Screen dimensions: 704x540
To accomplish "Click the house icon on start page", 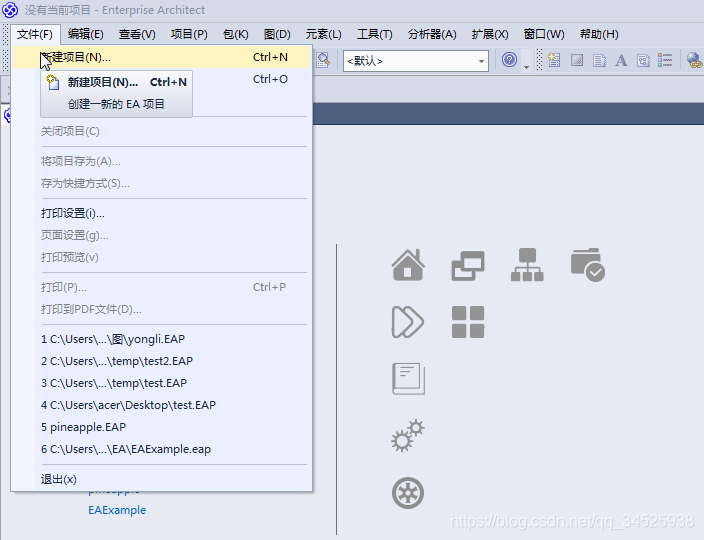I will point(408,265).
